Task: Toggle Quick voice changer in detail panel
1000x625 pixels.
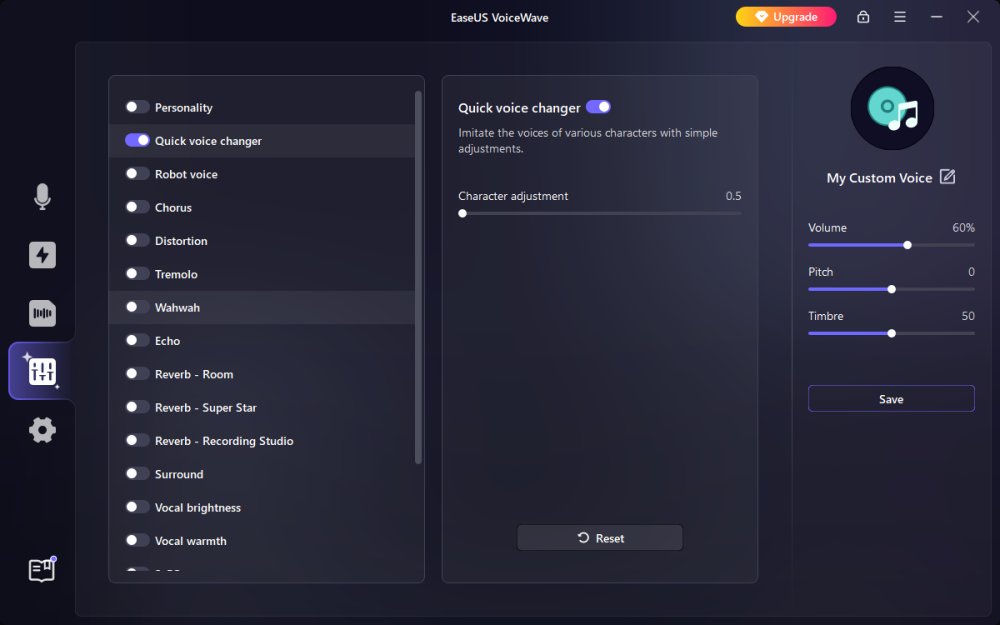Action: pos(598,107)
